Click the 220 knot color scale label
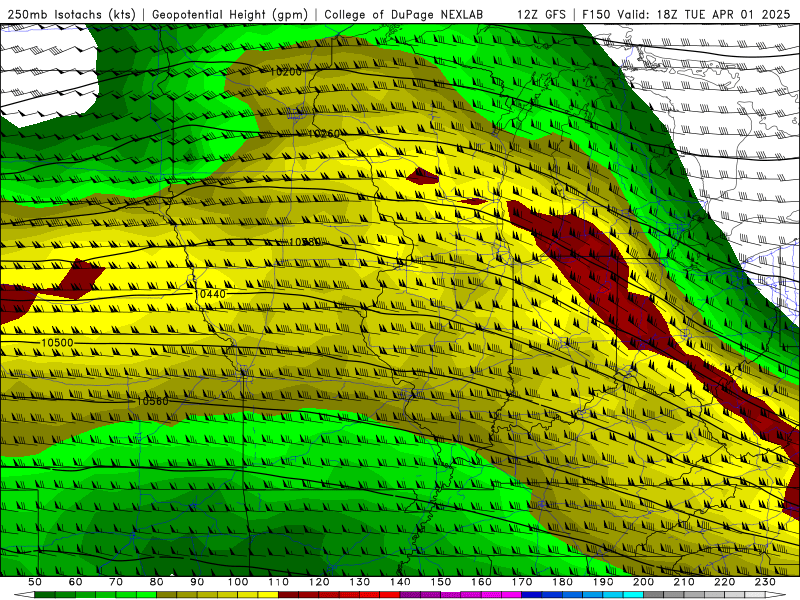The height and width of the screenshot is (600, 800). point(725,582)
